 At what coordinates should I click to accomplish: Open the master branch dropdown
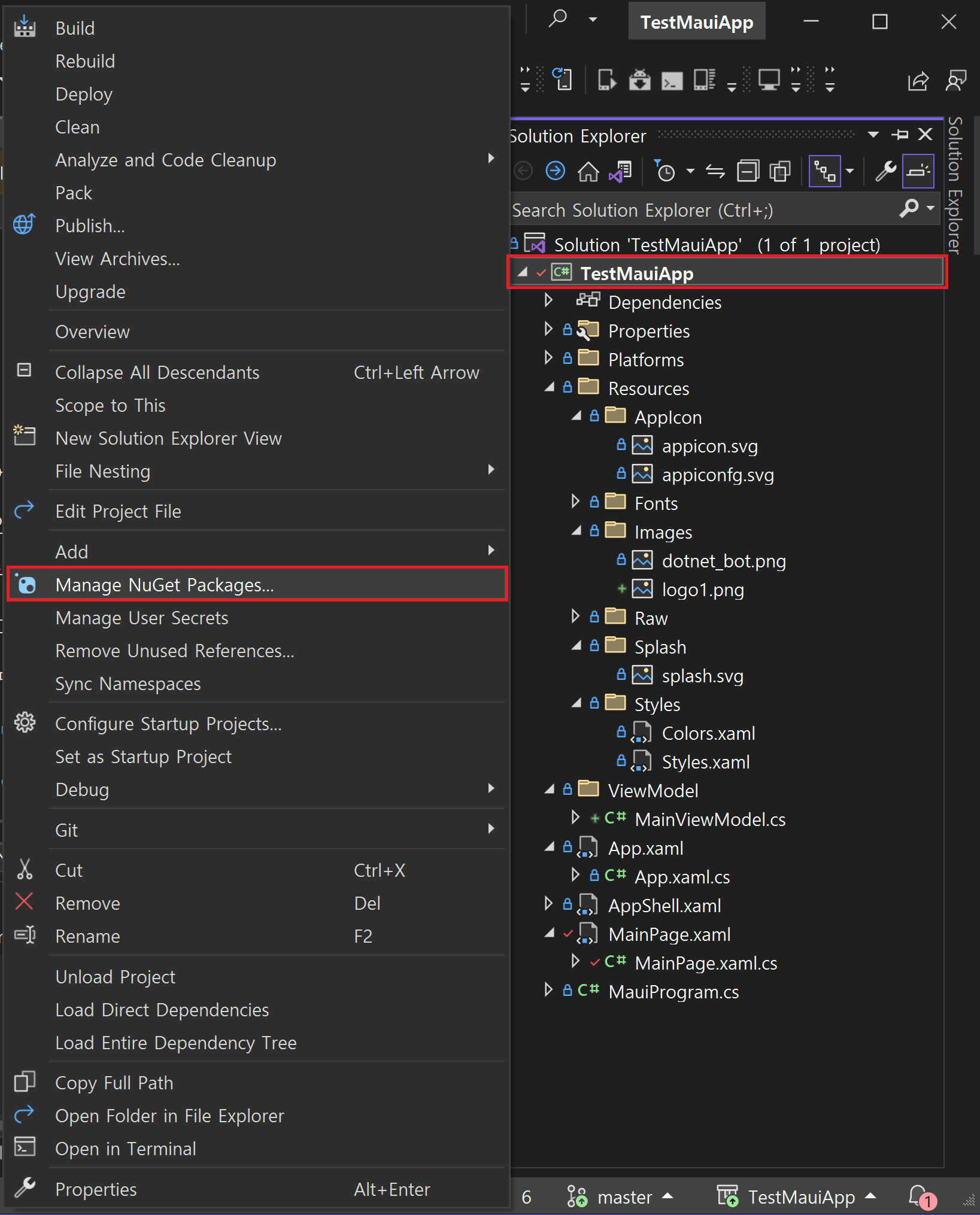(x=623, y=1196)
